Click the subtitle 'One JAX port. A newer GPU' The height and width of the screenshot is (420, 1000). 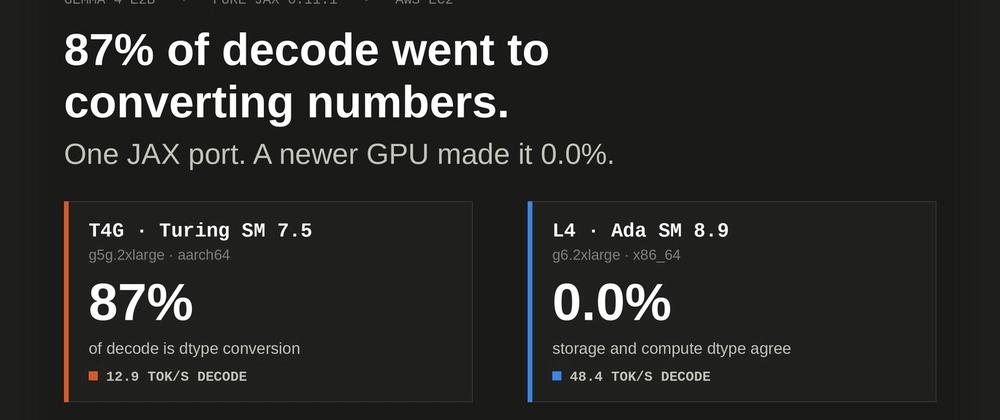point(246,155)
